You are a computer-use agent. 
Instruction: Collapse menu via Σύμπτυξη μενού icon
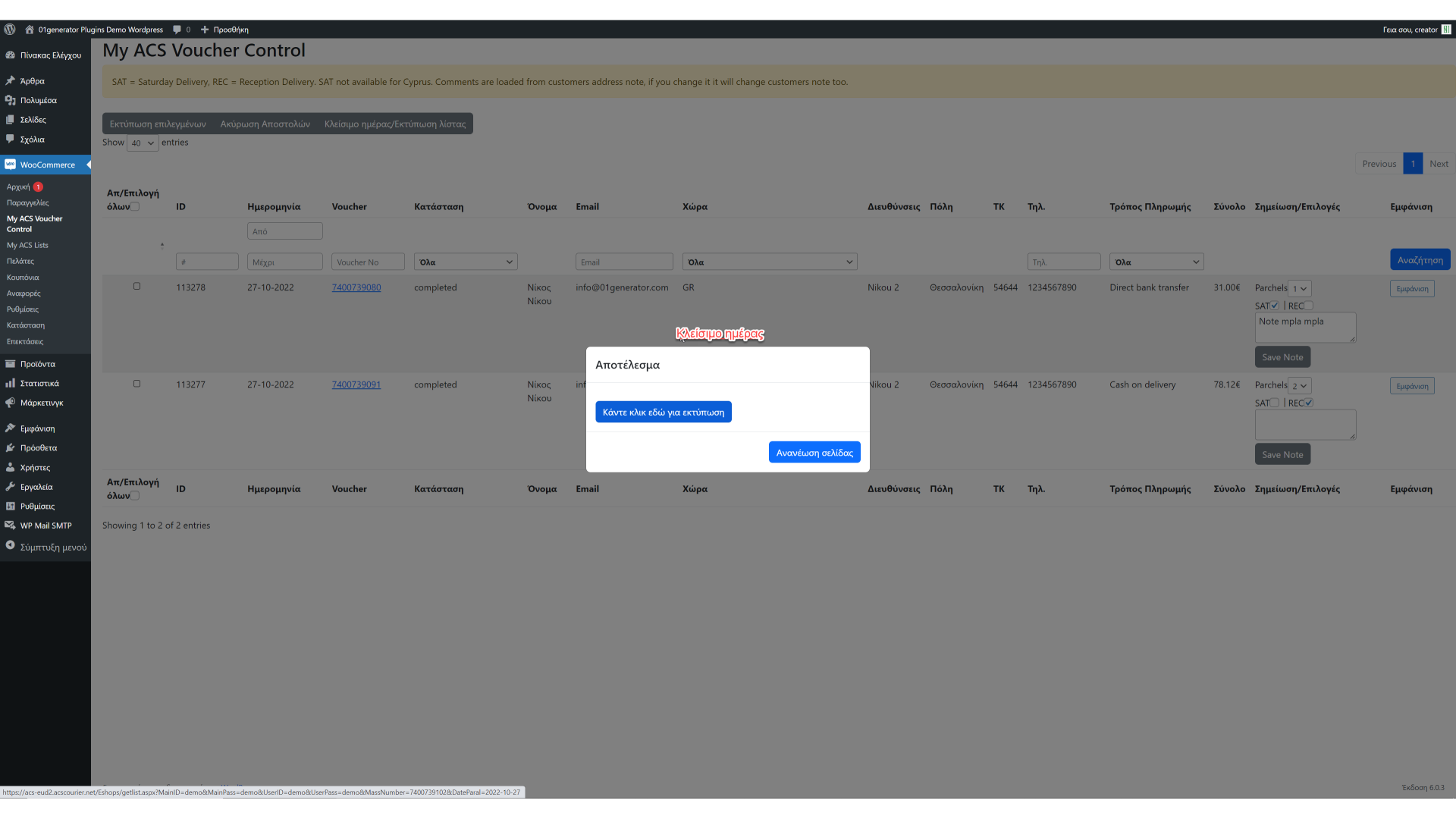point(11,545)
